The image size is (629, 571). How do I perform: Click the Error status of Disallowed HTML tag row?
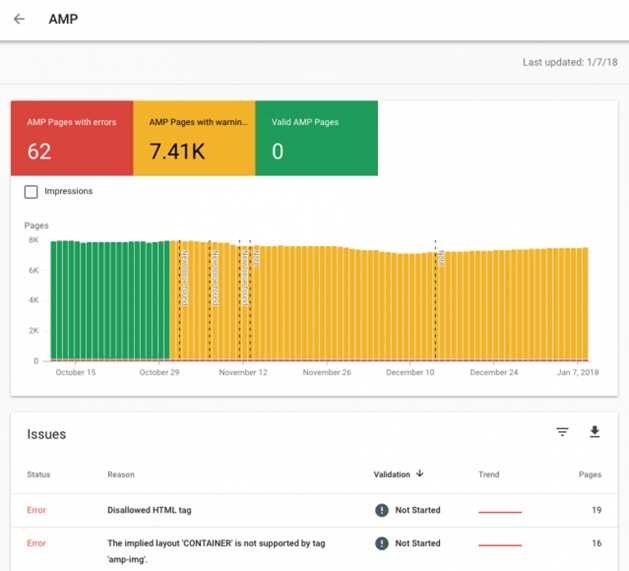[x=37, y=510]
